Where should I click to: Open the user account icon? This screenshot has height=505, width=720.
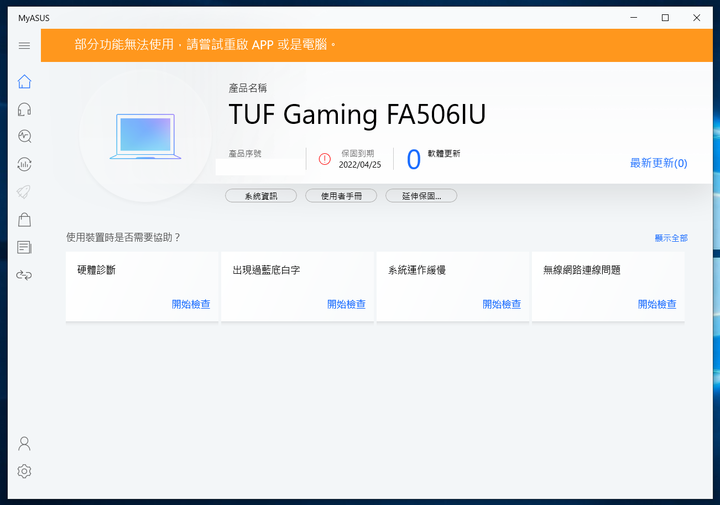[24, 443]
